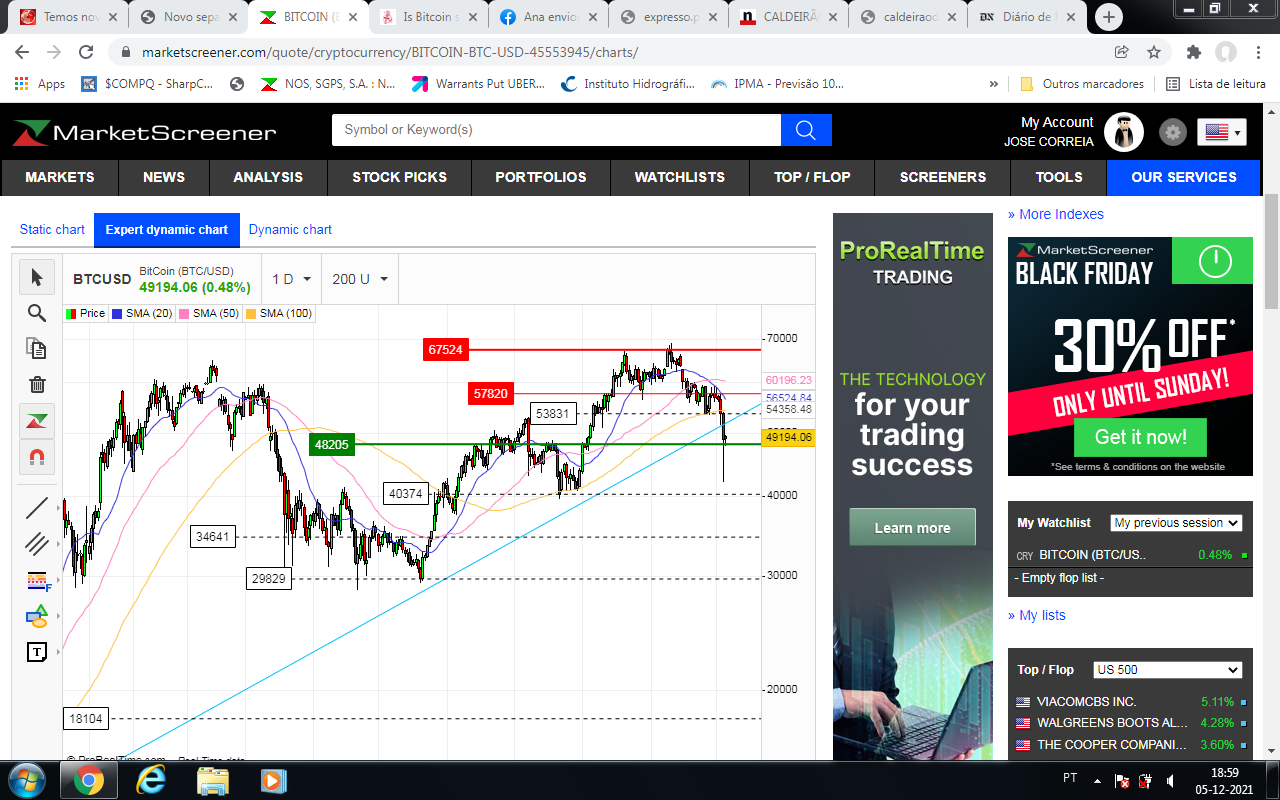Click the Lista de leitura reading list

(1216, 84)
